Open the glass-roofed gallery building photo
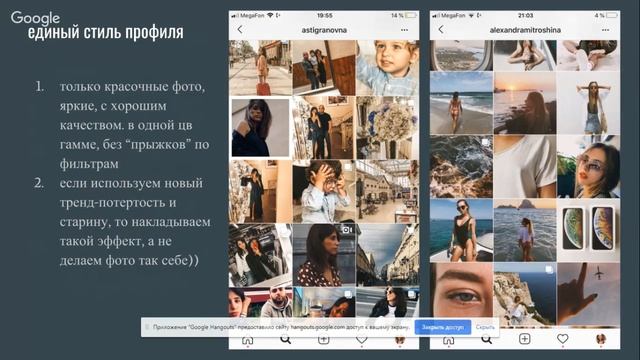640x360 pixels. pyautogui.click(x=387, y=191)
